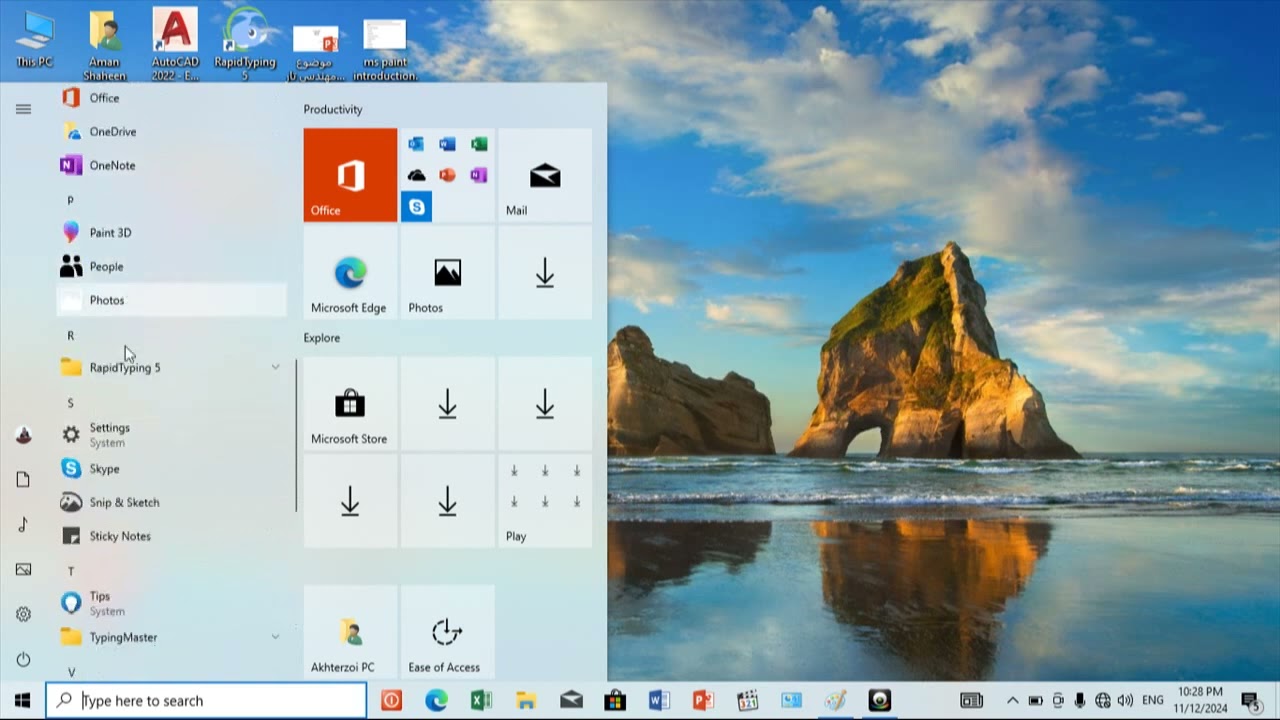Show hidden system tray icons
Screen dimensions: 1280x720
(x=1012, y=701)
